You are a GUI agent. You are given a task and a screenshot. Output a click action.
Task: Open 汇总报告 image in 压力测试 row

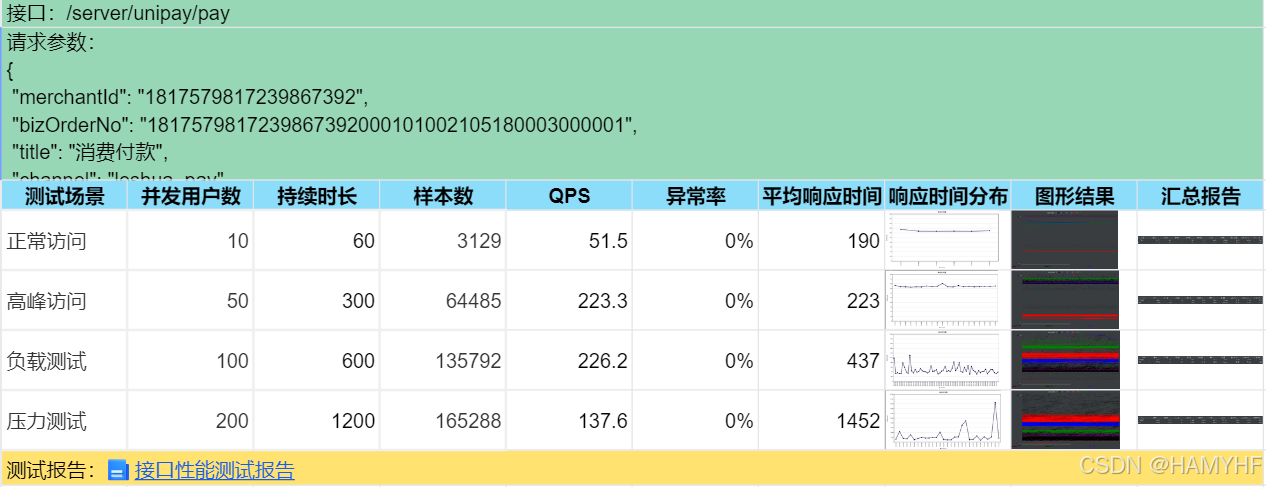1200,420
